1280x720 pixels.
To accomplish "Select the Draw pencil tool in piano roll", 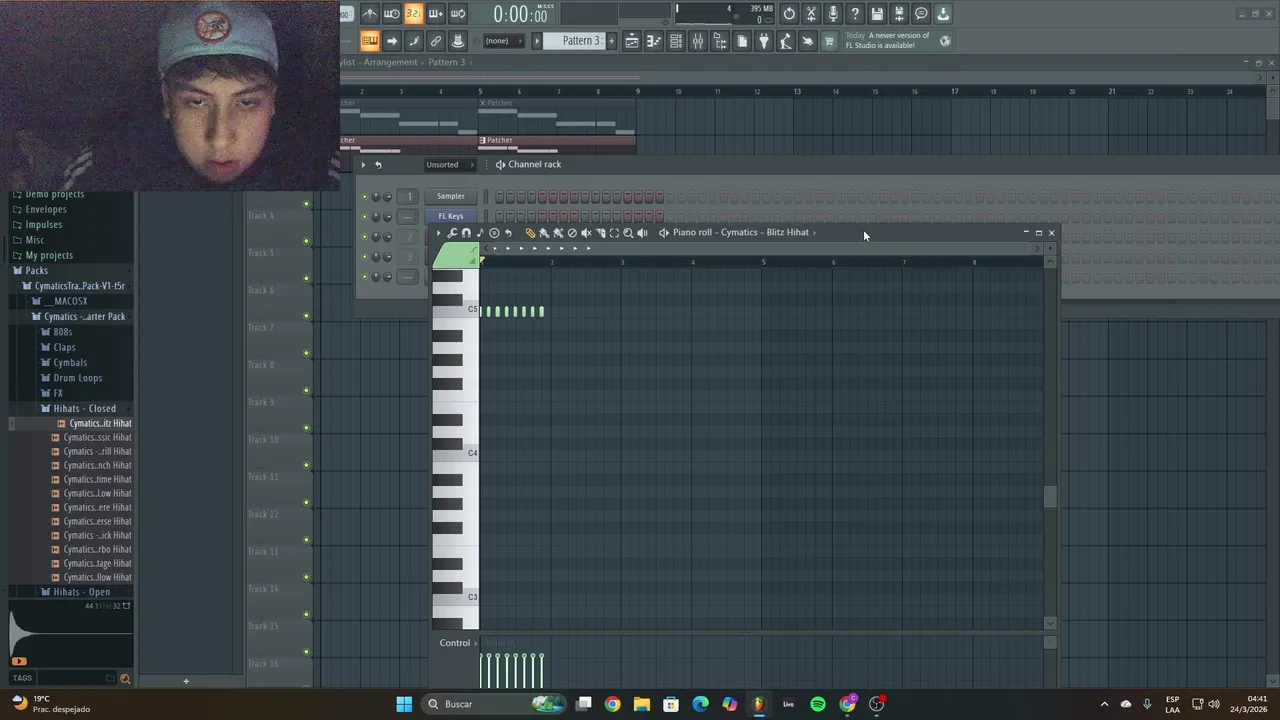I will coord(531,233).
